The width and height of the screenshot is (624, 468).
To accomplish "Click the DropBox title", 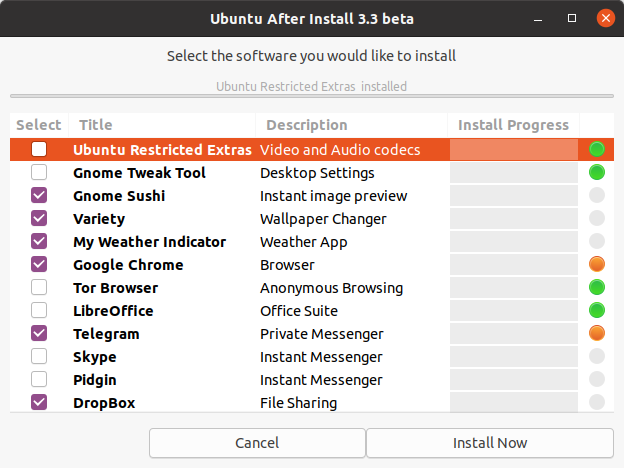I will click(x=104, y=403).
